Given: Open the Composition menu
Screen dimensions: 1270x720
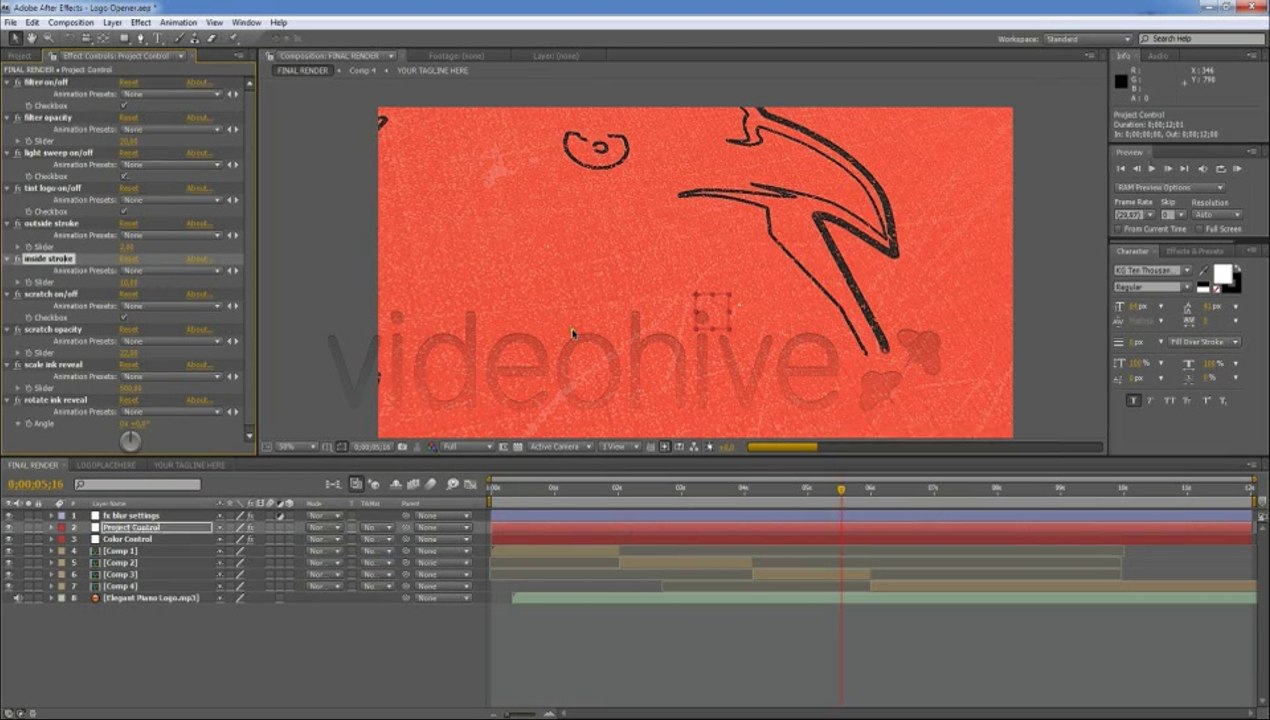Looking at the screenshot, I should [x=71, y=22].
